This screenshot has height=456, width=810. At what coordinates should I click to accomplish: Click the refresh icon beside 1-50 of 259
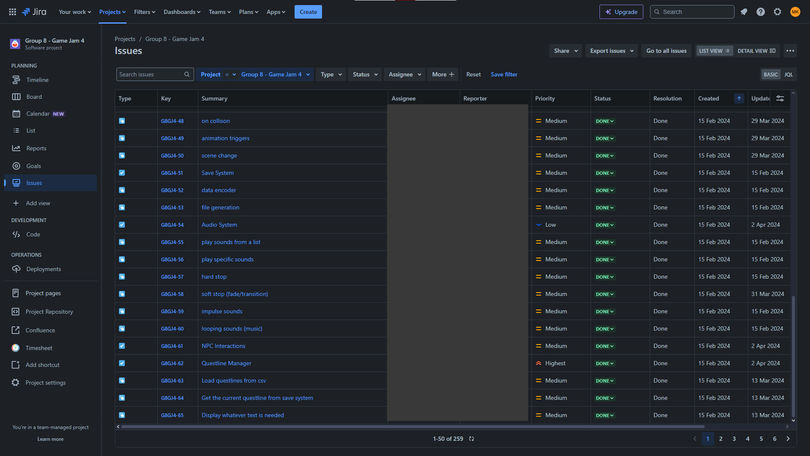tap(472, 439)
